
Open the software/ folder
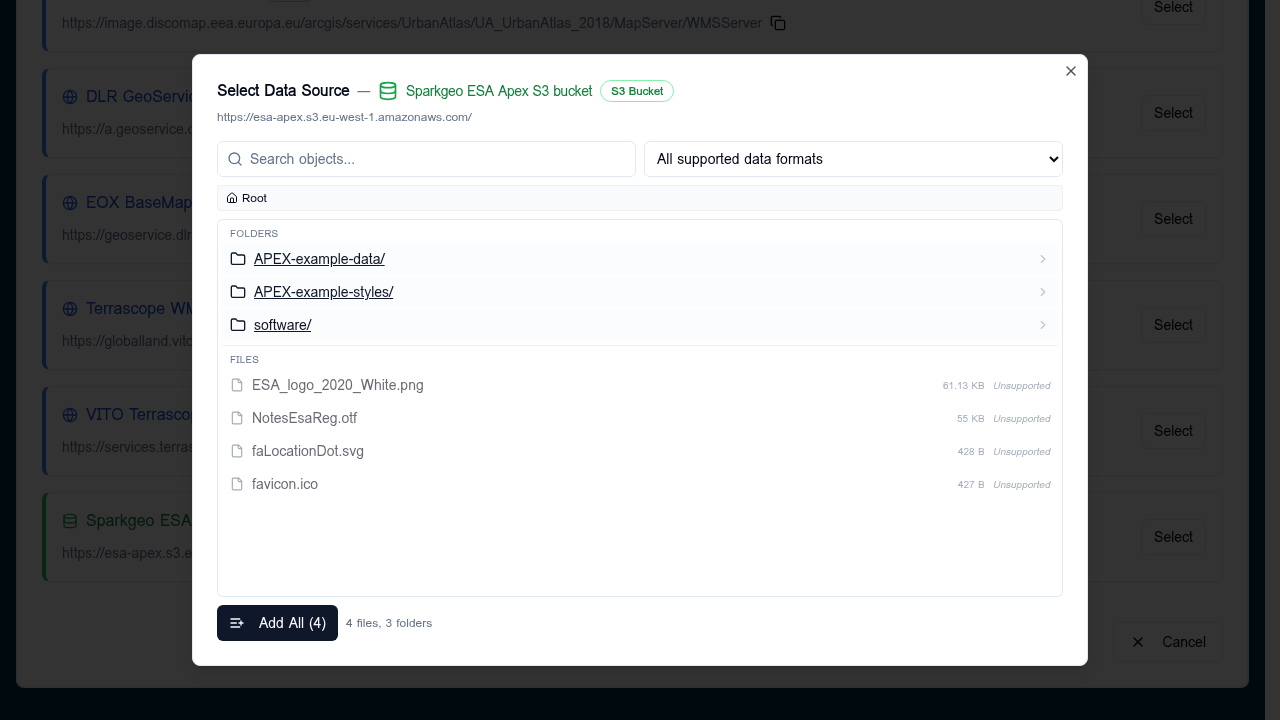pyautogui.click(x=640, y=325)
